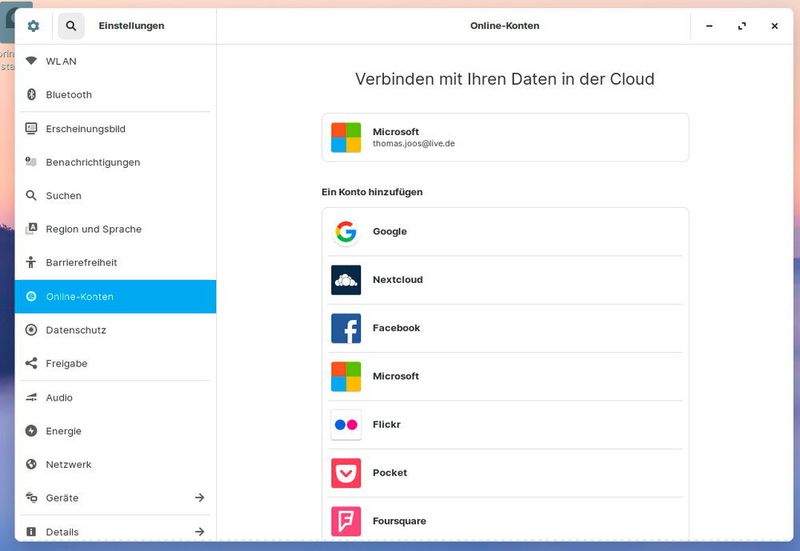Expand Geräte submenu arrow
The height and width of the screenshot is (551, 800).
pyautogui.click(x=199, y=497)
